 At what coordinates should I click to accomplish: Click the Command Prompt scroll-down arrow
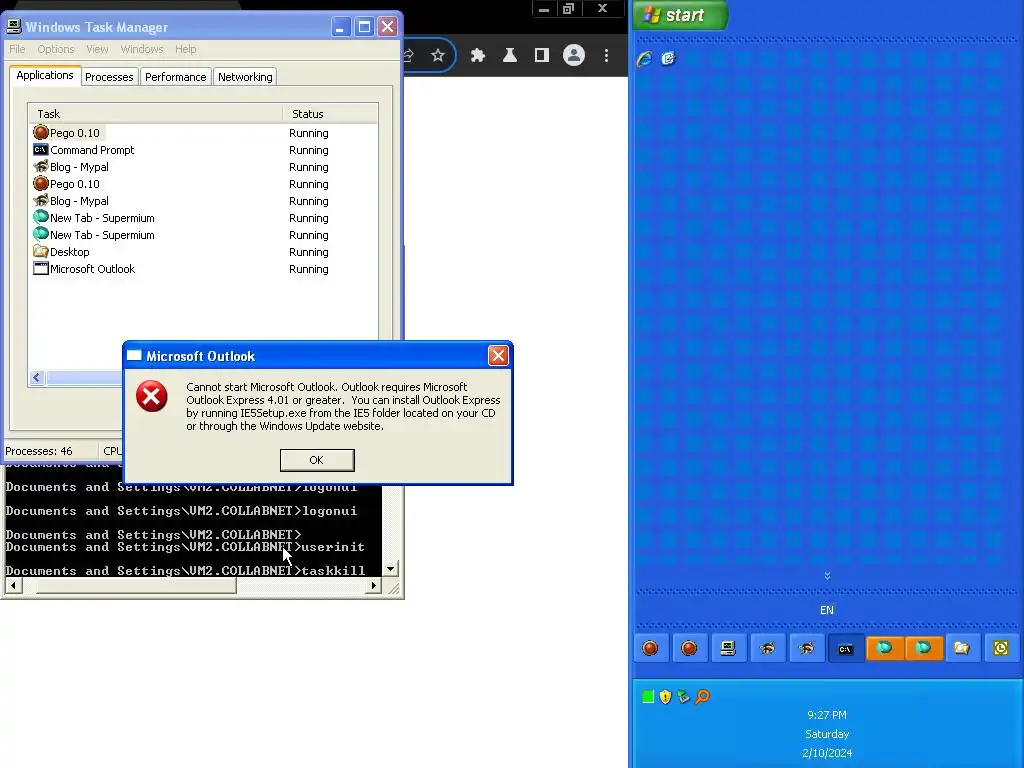coord(390,569)
